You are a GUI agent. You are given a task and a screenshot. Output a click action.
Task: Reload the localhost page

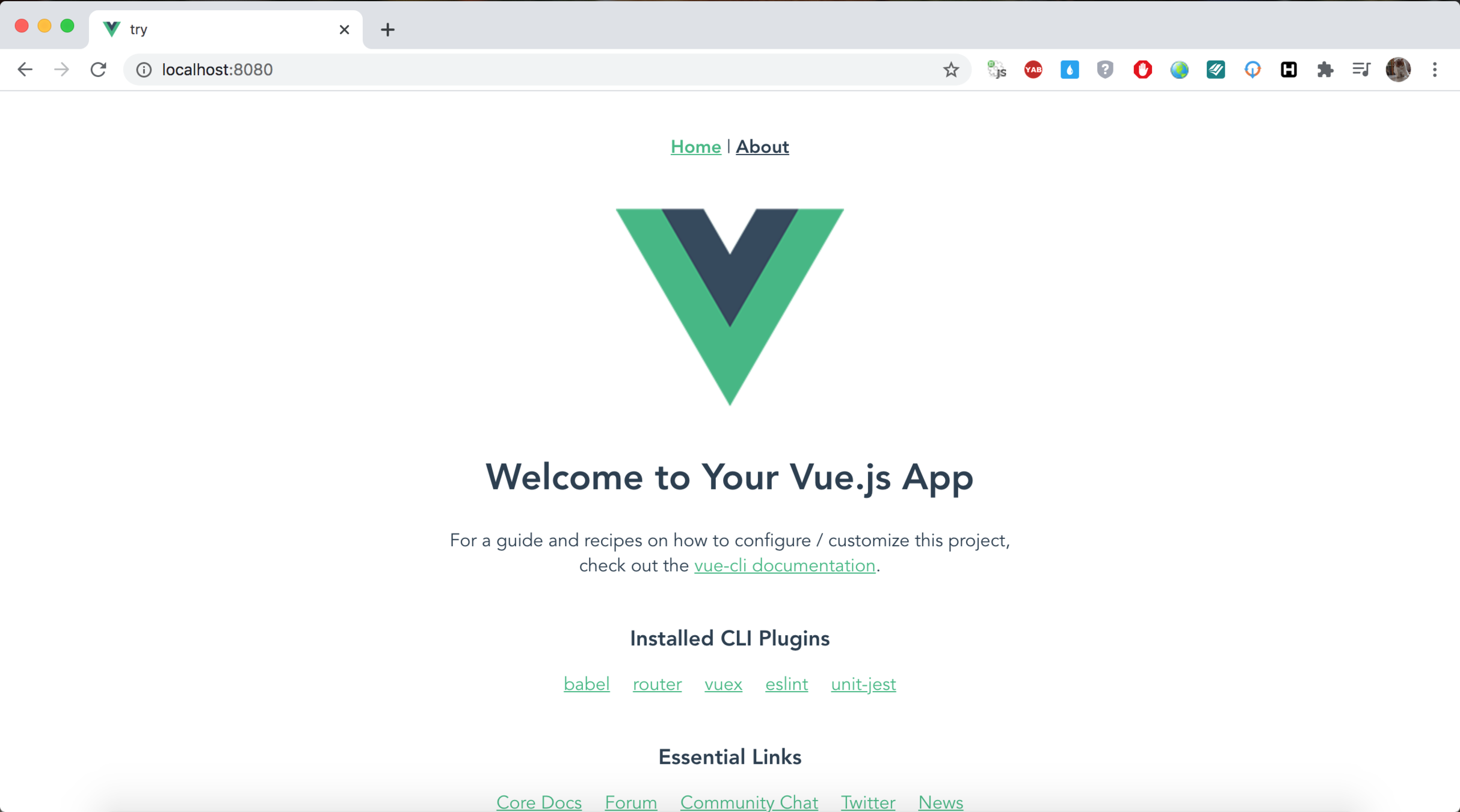point(99,70)
